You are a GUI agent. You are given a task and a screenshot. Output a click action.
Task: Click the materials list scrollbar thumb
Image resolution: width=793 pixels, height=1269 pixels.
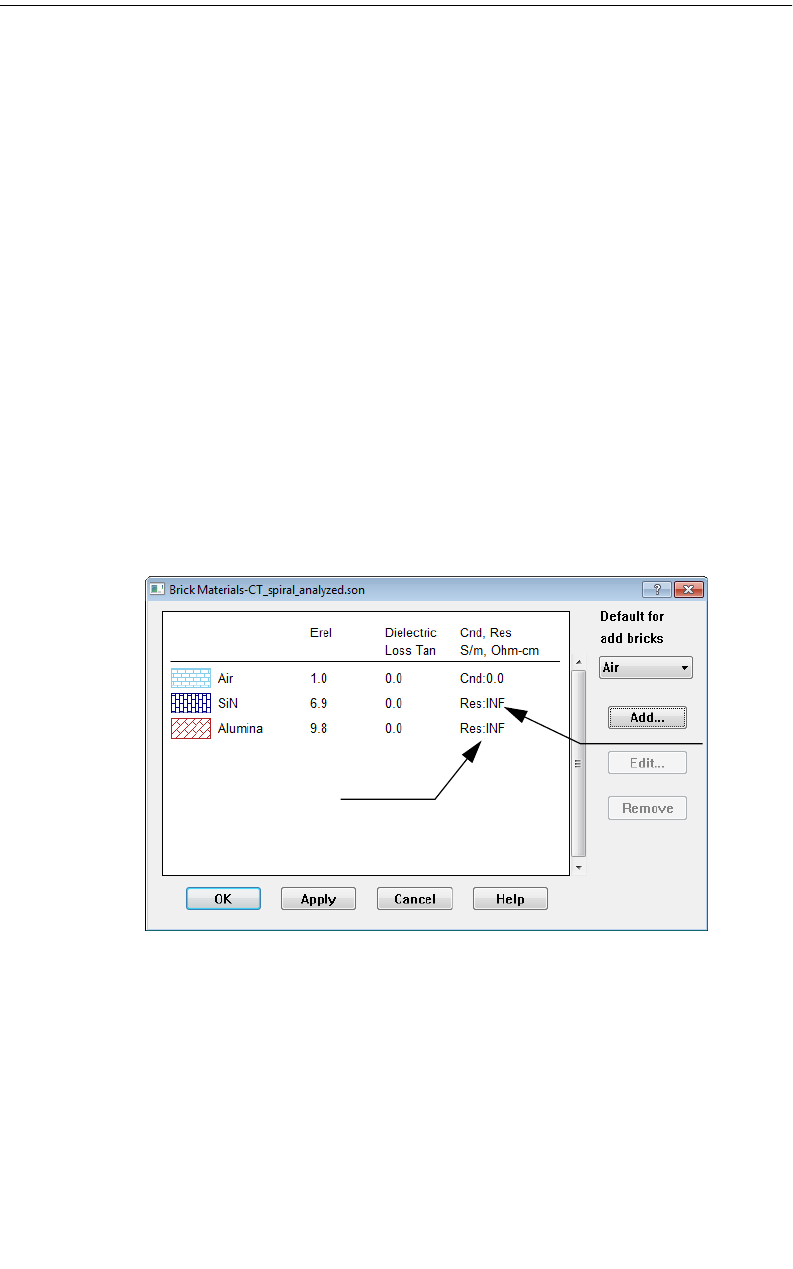tap(578, 763)
